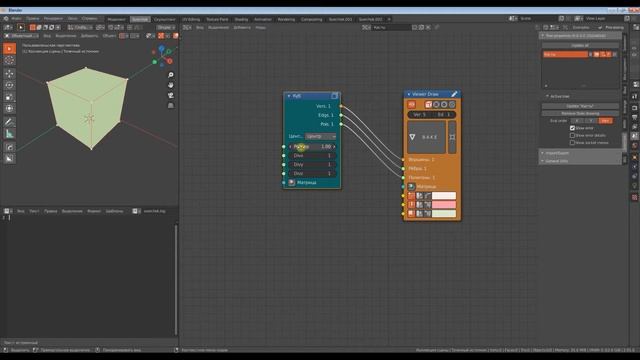Click the Viewer Draw matrix socket icon

(x=411, y=187)
